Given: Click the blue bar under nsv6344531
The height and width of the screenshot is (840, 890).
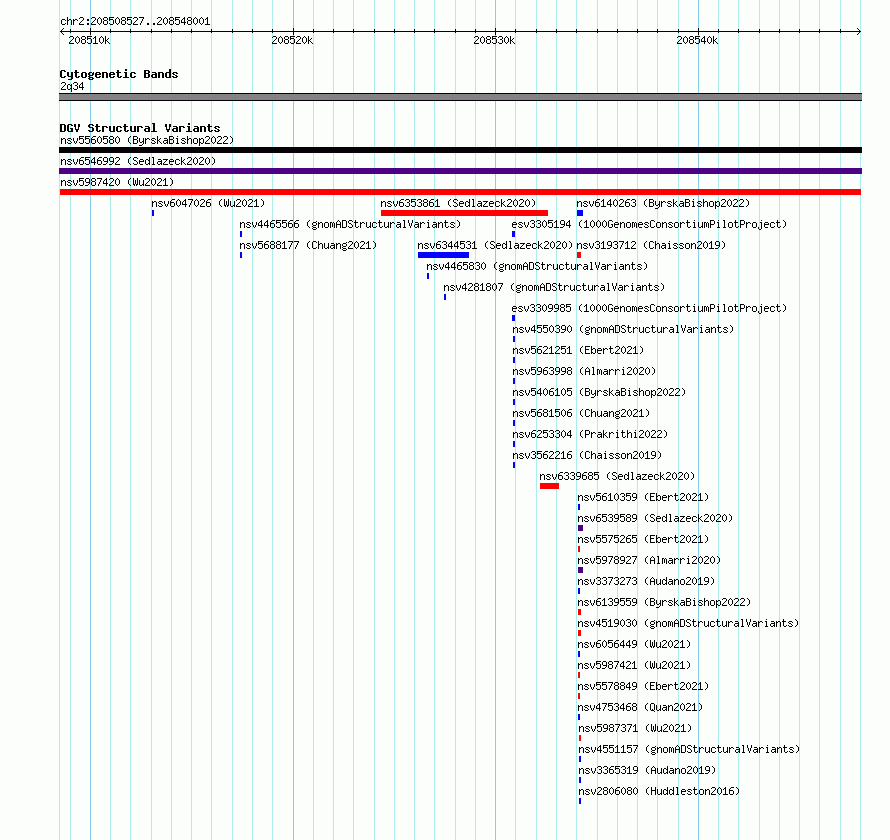Looking at the screenshot, I should (443, 255).
